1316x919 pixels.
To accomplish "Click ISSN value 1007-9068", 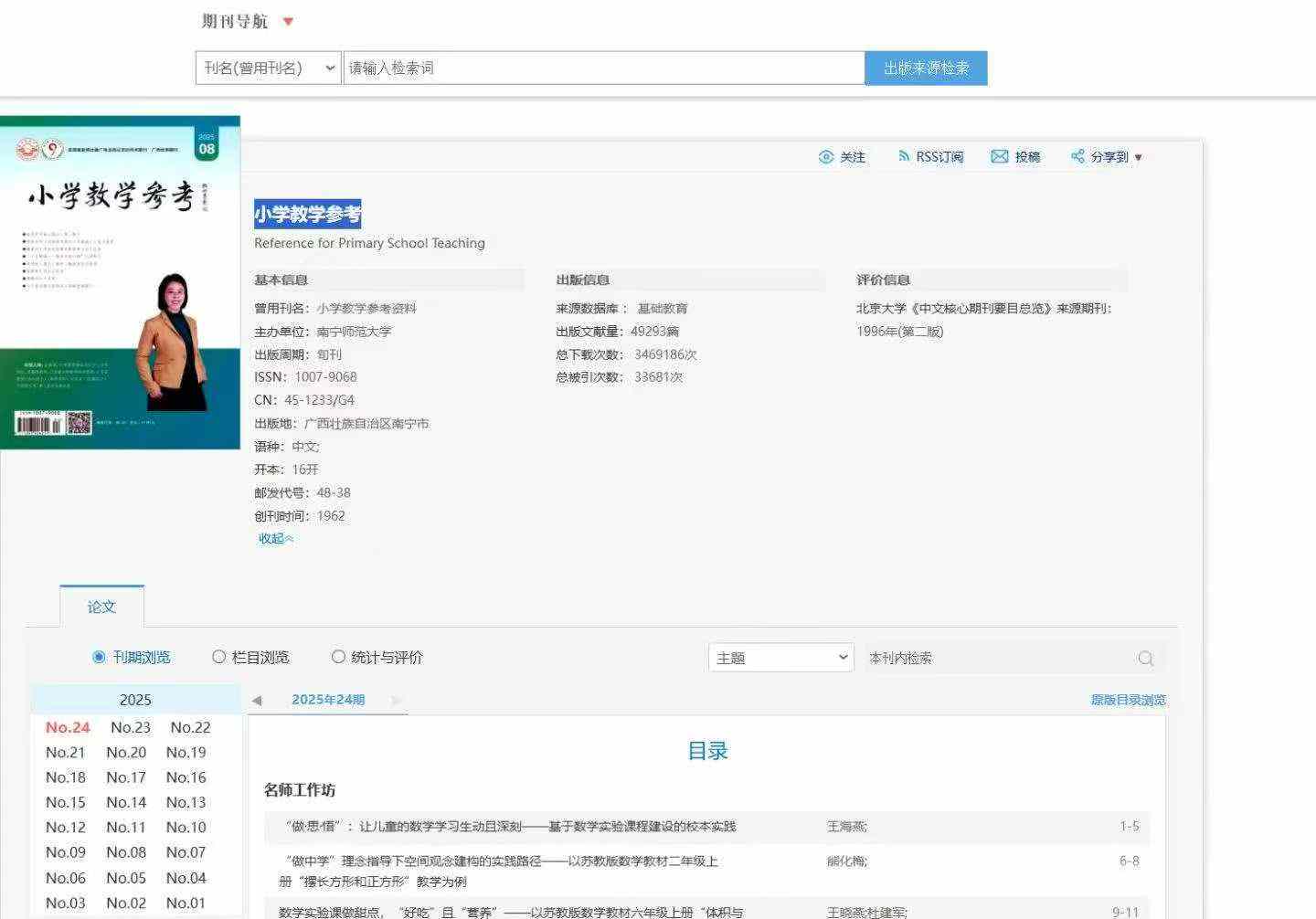I will coord(326,377).
